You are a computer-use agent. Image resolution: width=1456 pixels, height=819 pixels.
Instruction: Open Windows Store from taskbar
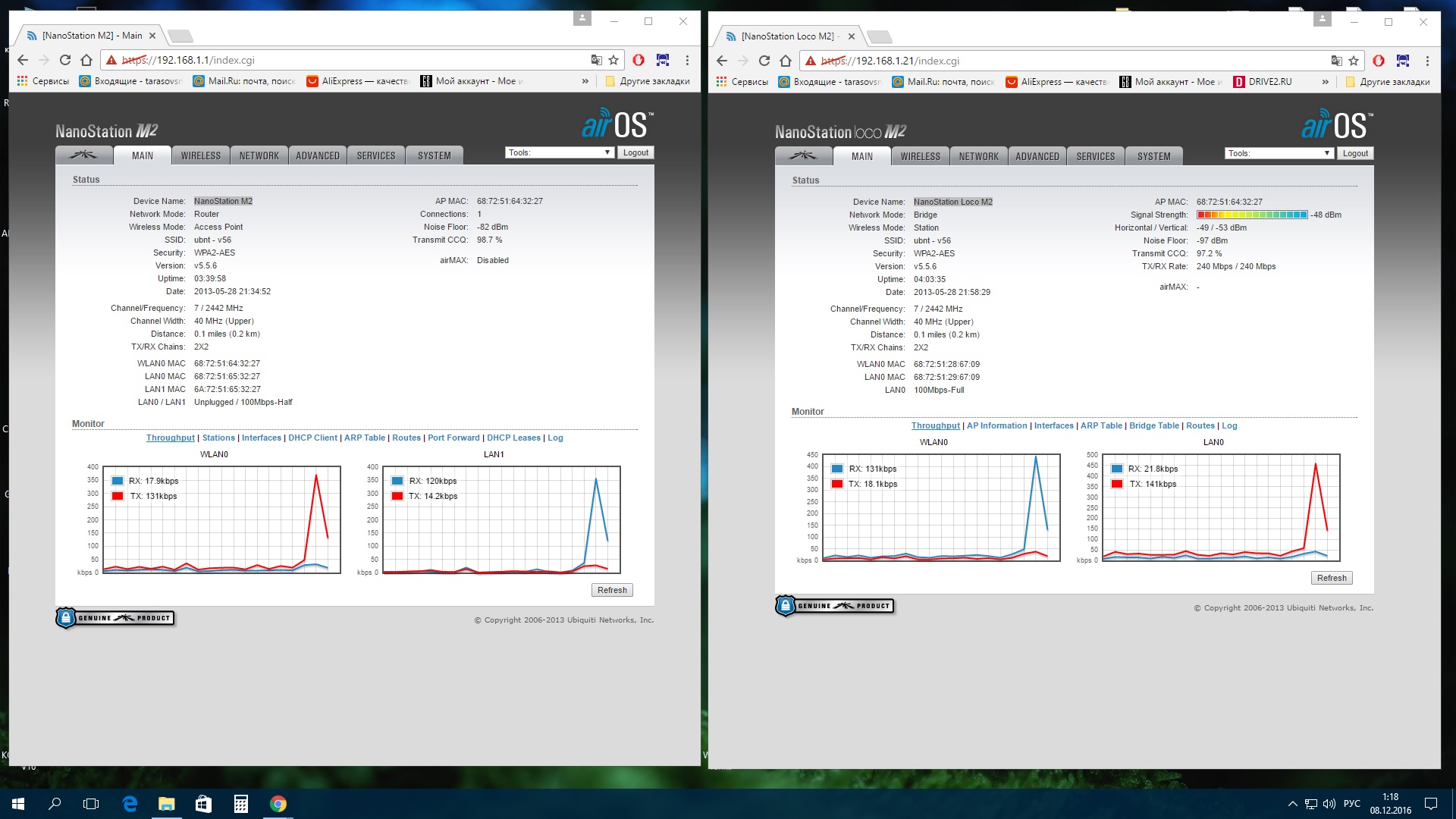click(203, 804)
